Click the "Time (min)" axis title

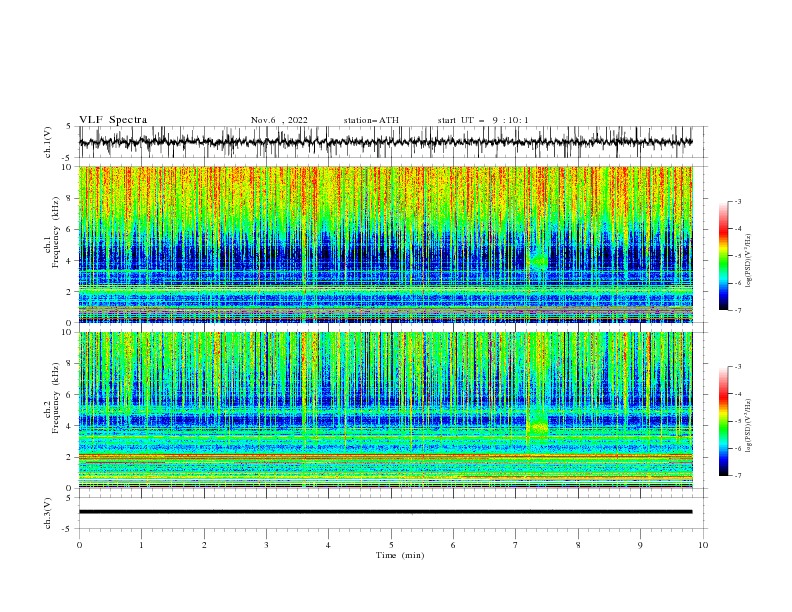pos(400,555)
